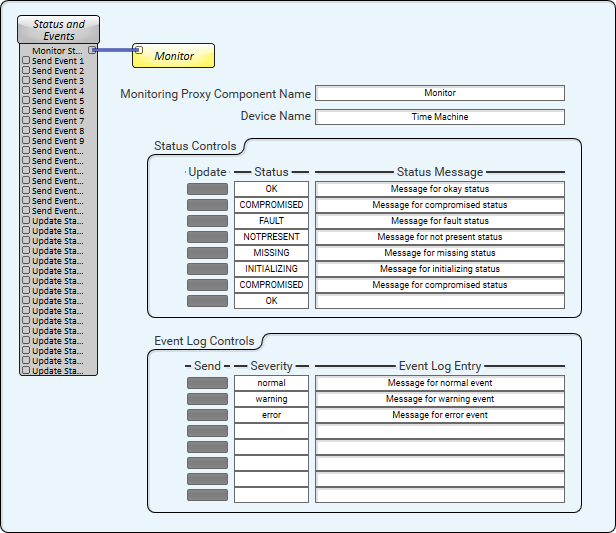Viewport: 616px width, 533px height.
Task: Click the Message for error event entry
Action: click(x=440, y=415)
